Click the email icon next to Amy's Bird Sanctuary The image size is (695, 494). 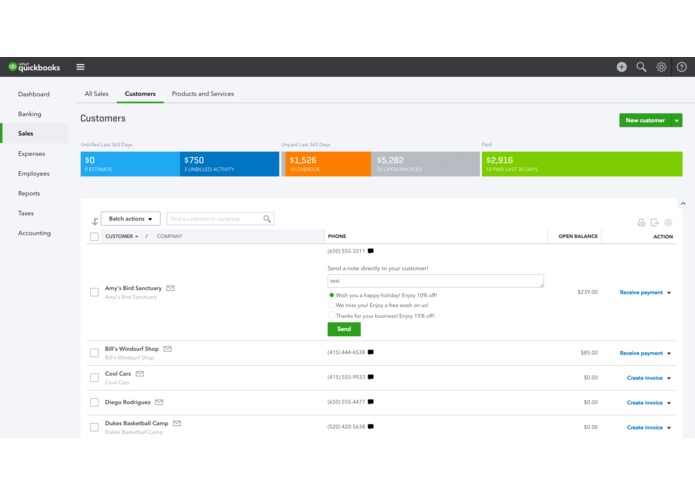click(170, 288)
